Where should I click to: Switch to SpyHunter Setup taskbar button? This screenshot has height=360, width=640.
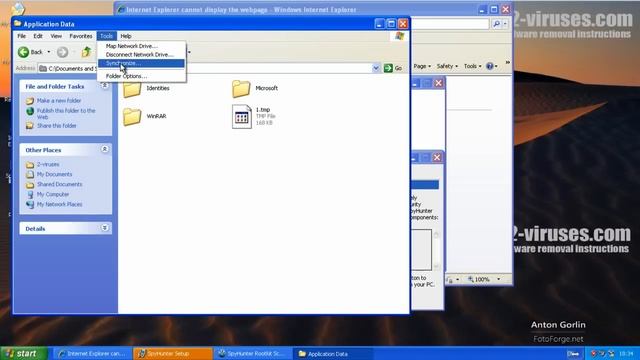click(x=173, y=354)
